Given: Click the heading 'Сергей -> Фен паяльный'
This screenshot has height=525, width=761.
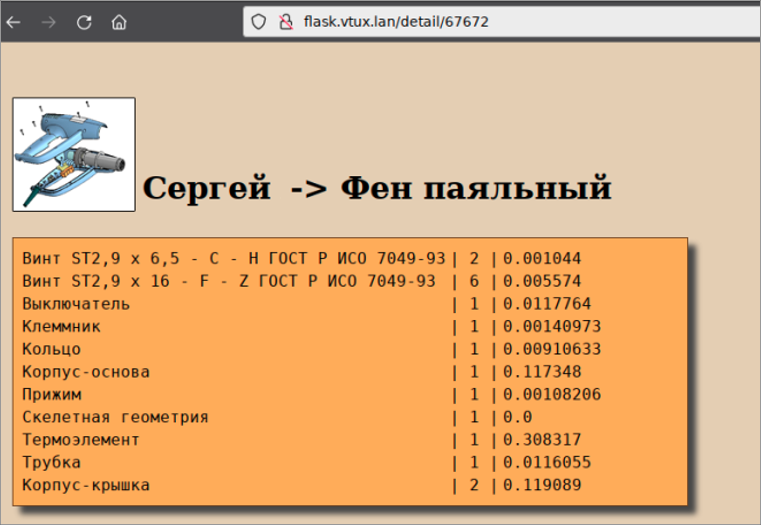Looking at the screenshot, I should 377,188.
